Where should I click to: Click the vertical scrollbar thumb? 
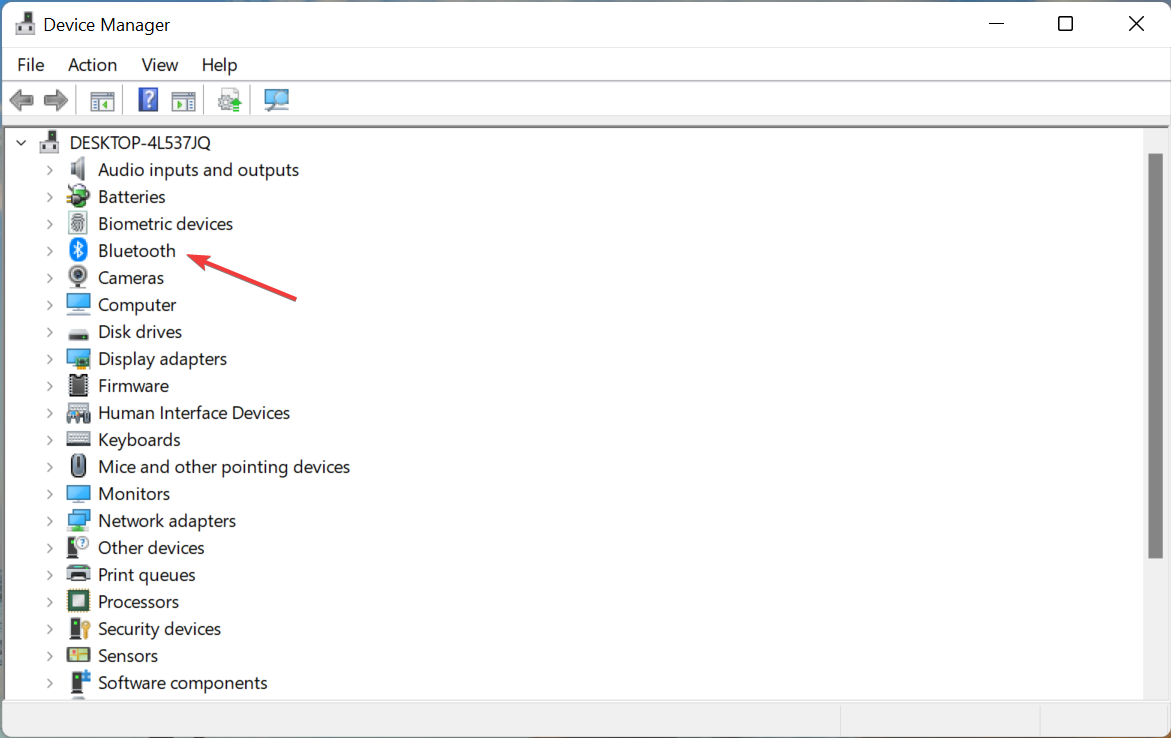pos(1155,356)
